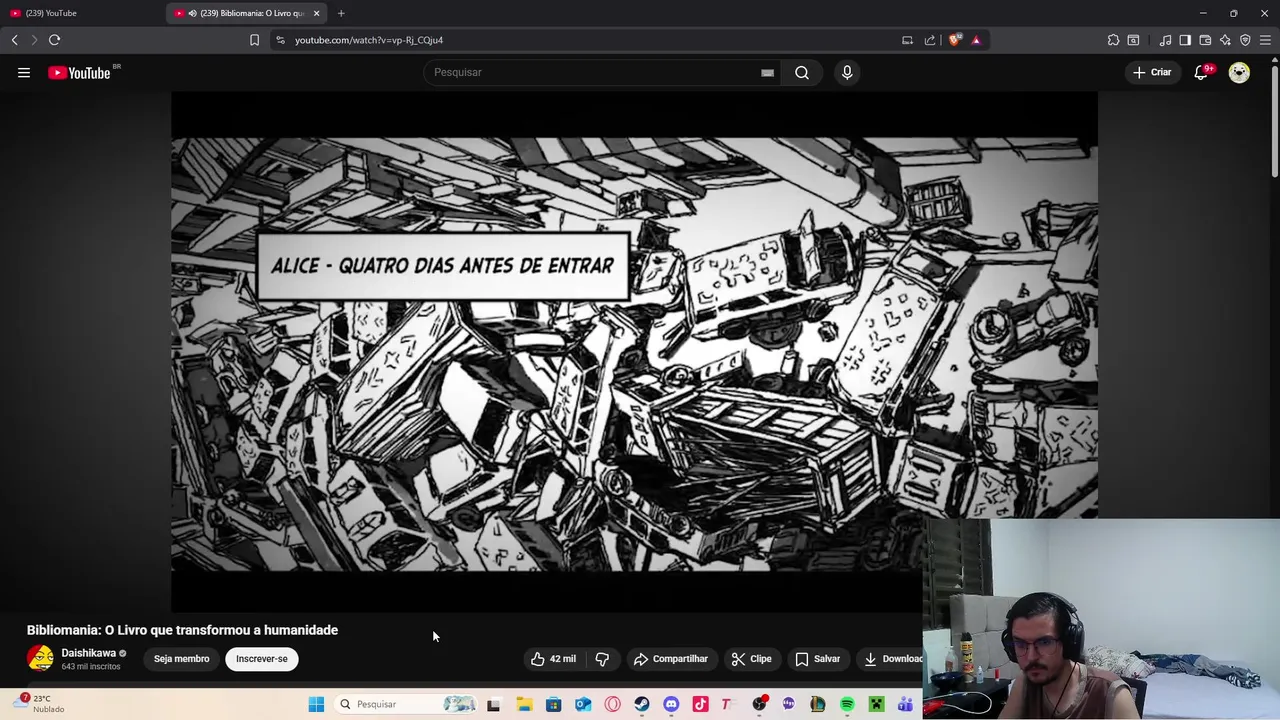Open Outlook from the taskbar

pyautogui.click(x=583, y=704)
